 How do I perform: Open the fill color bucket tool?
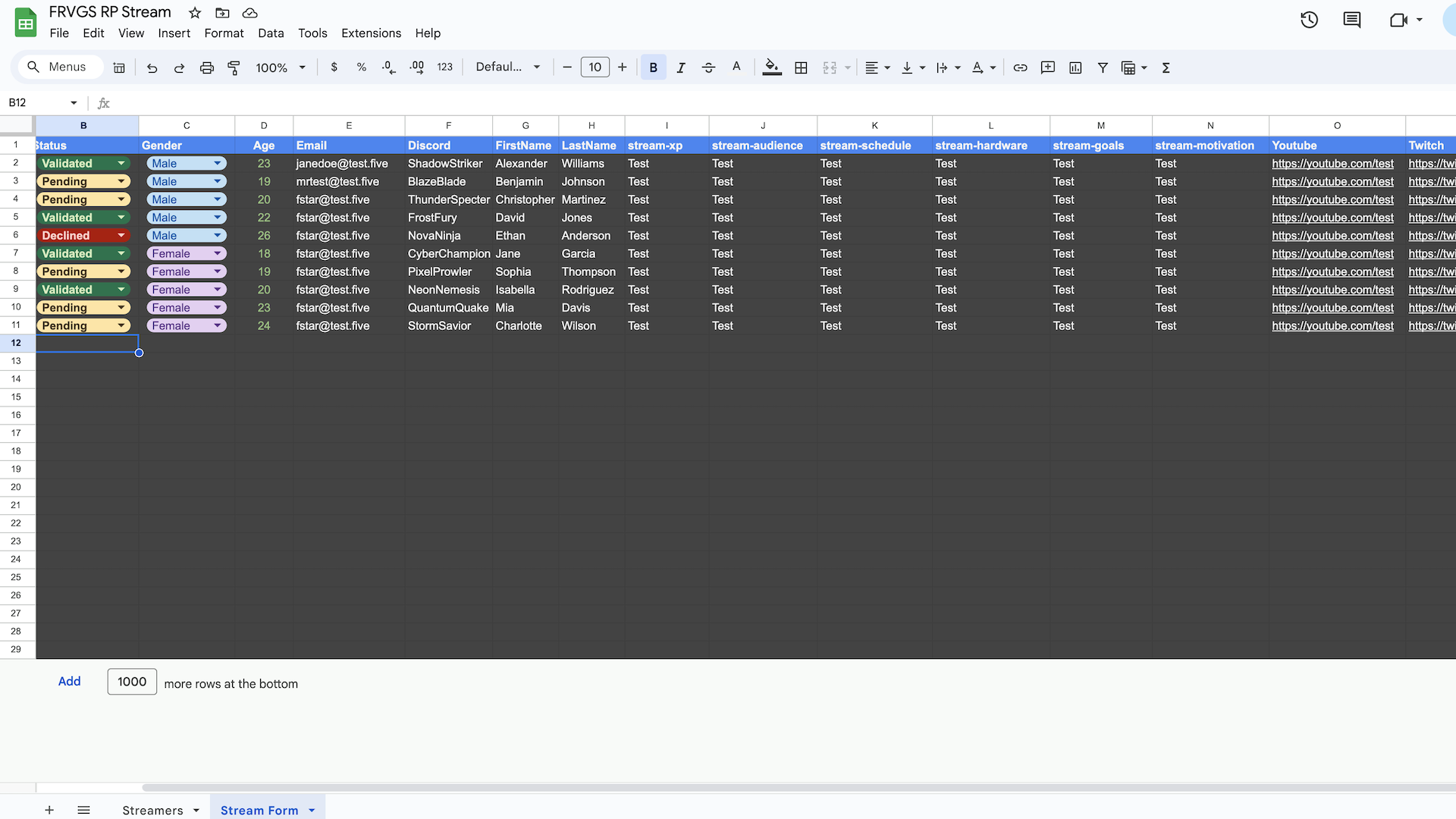[771, 67]
